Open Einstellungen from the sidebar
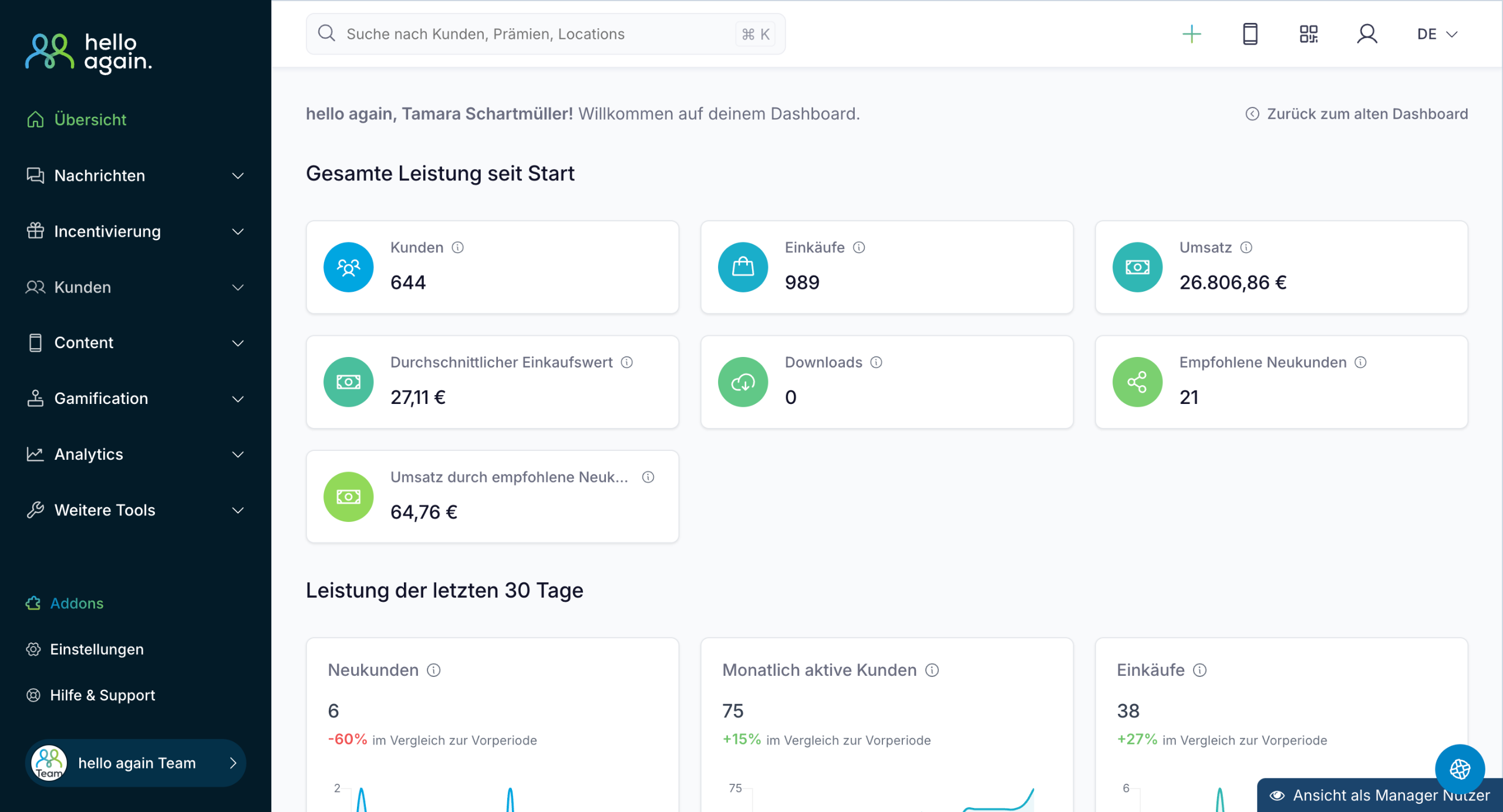The height and width of the screenshot is (812, 1503). [96, 649]
